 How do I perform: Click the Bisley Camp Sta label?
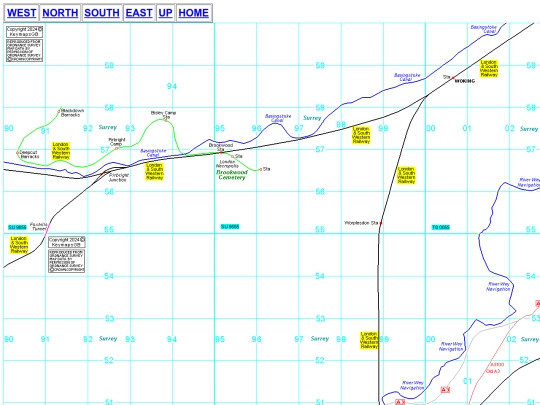point(164,115)
